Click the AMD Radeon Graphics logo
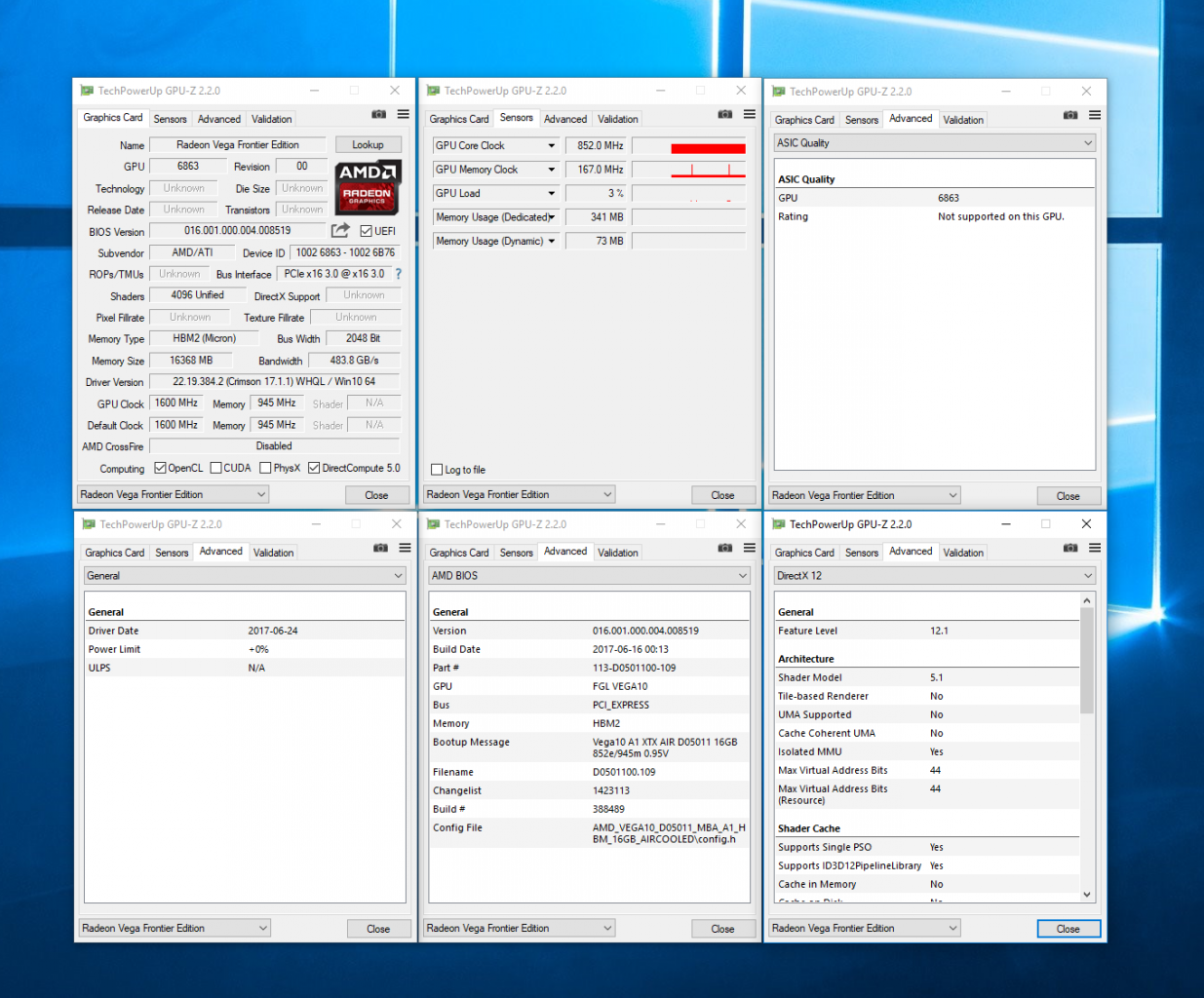The height and width of the screenshot is (998, 1204). 368,187
